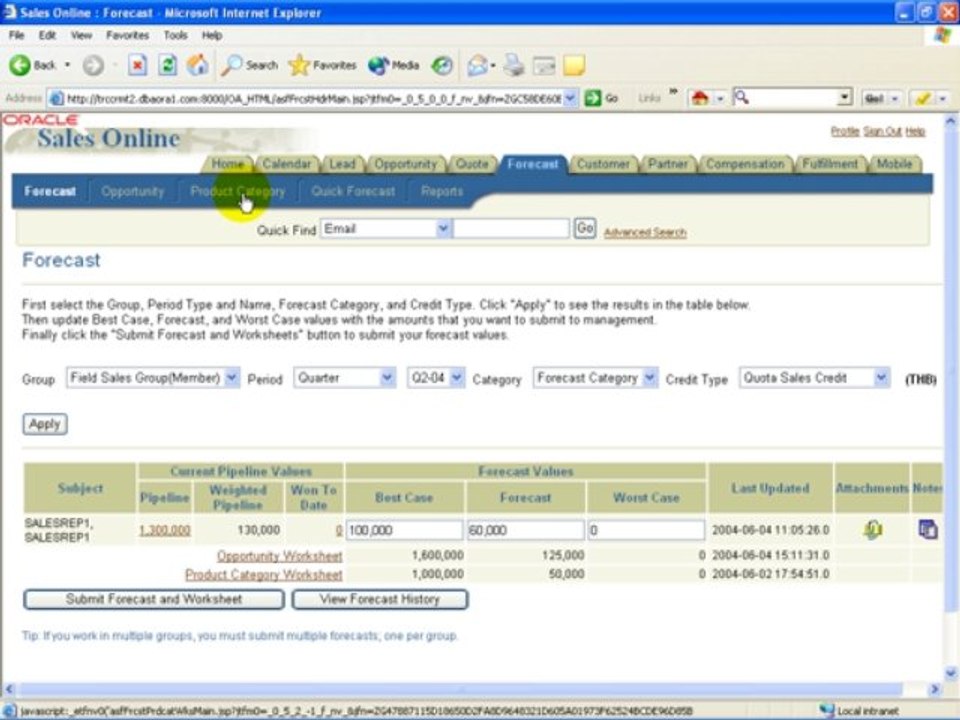Open the Forecast Category dropdown

point(649,378)
